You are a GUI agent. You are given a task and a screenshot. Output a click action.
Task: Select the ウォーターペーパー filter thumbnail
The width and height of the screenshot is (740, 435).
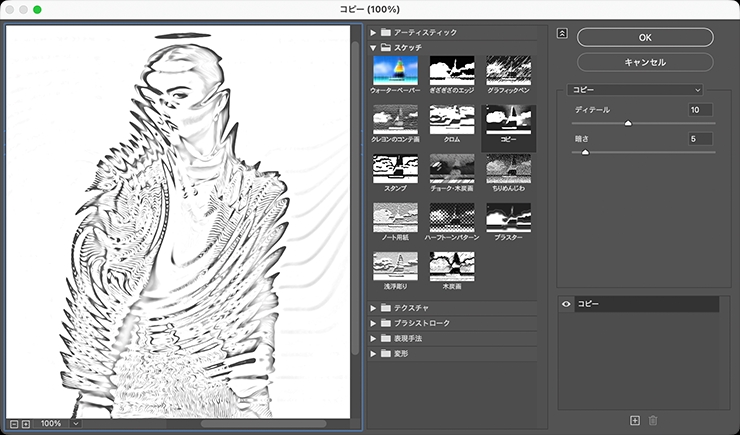[x=394, y=71]
